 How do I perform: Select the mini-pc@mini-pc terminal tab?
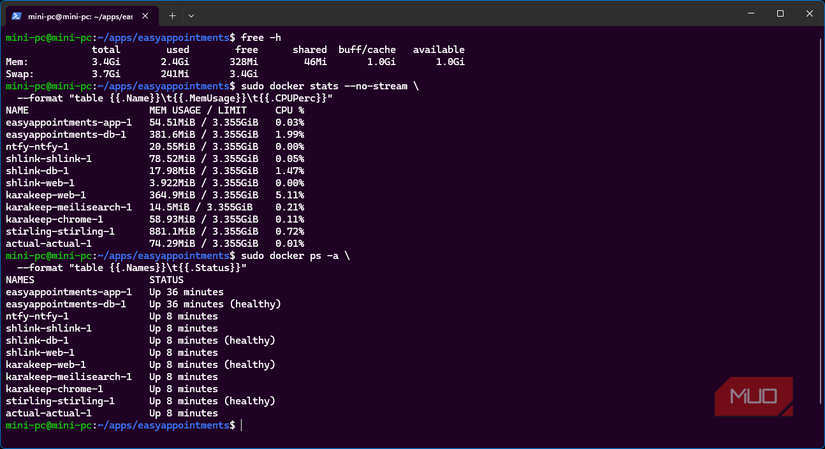point(81,16)
